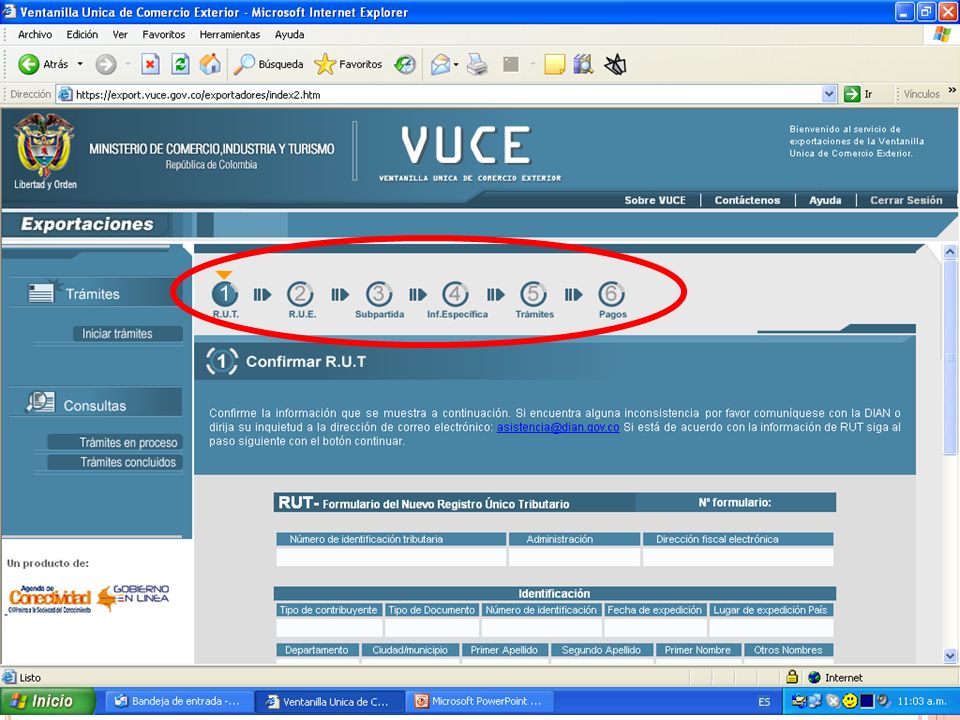Click the yellow note toolbar icon
This screenshot has width=960, height=720.
coord(554,64)
